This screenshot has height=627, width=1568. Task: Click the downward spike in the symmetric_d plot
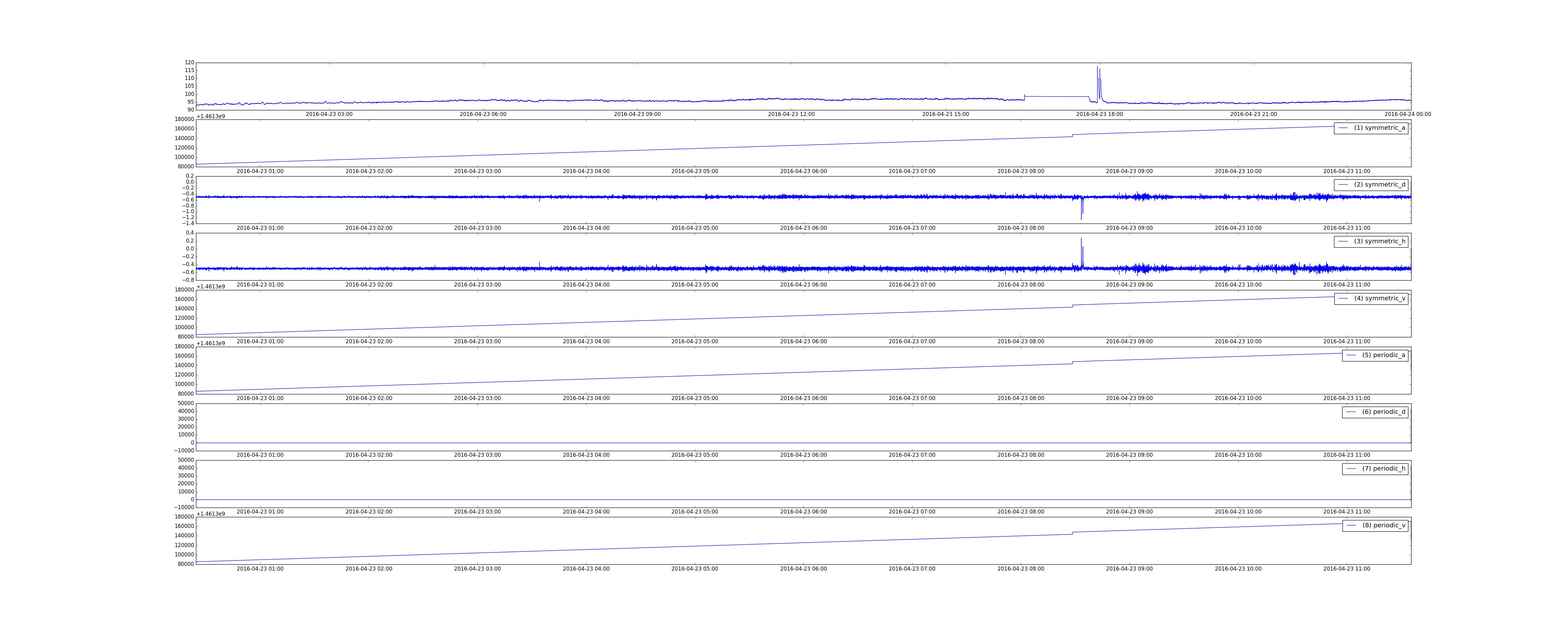pyautogui.click(x=1082, y=218)
